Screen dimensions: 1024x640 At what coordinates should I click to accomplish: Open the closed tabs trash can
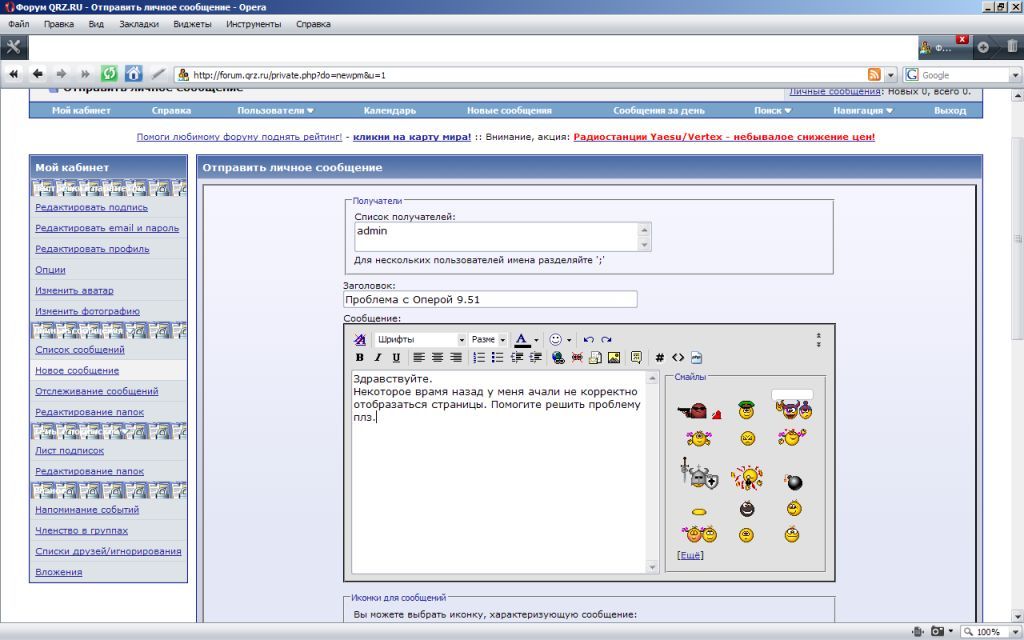point(1012,47)
